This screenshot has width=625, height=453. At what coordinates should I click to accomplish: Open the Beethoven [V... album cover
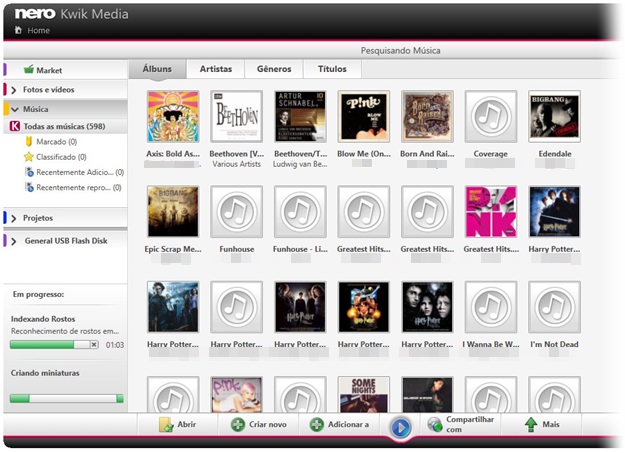click(236, 116)
